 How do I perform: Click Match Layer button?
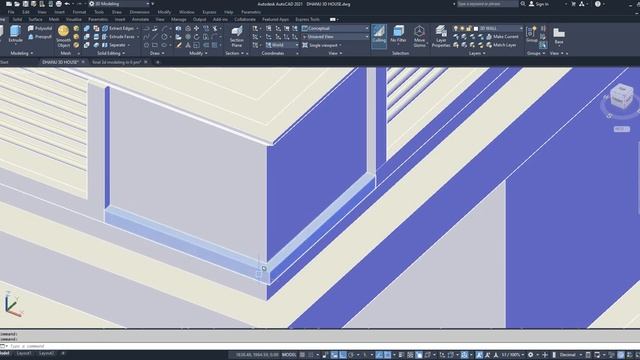pyautogui.click(x=501, y=45)
